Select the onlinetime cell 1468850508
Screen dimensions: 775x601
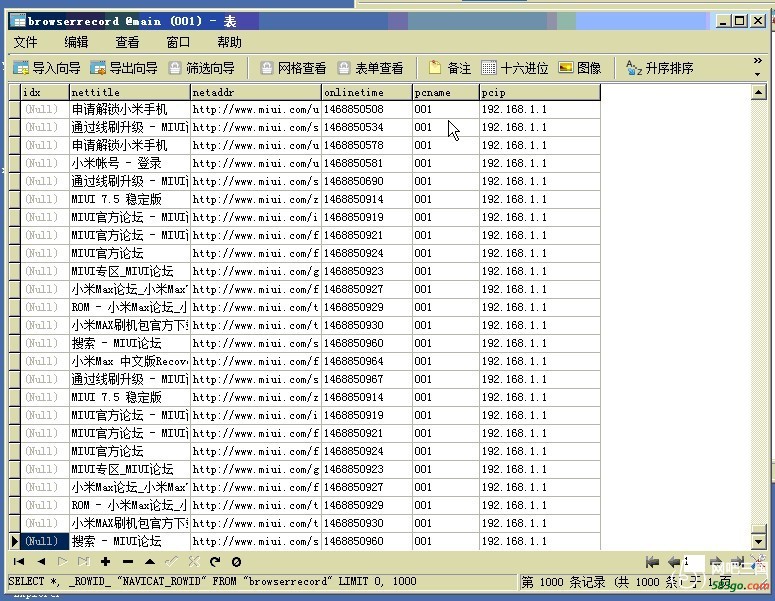click(367, 109)
